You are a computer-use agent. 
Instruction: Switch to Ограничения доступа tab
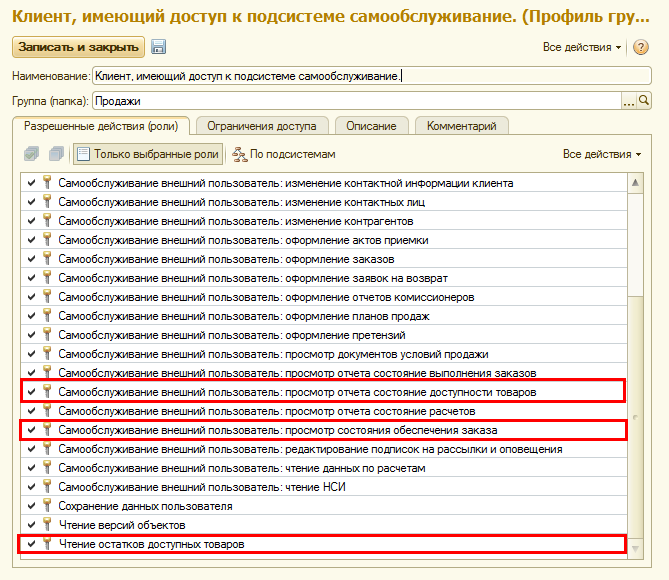tap(262, 126)
